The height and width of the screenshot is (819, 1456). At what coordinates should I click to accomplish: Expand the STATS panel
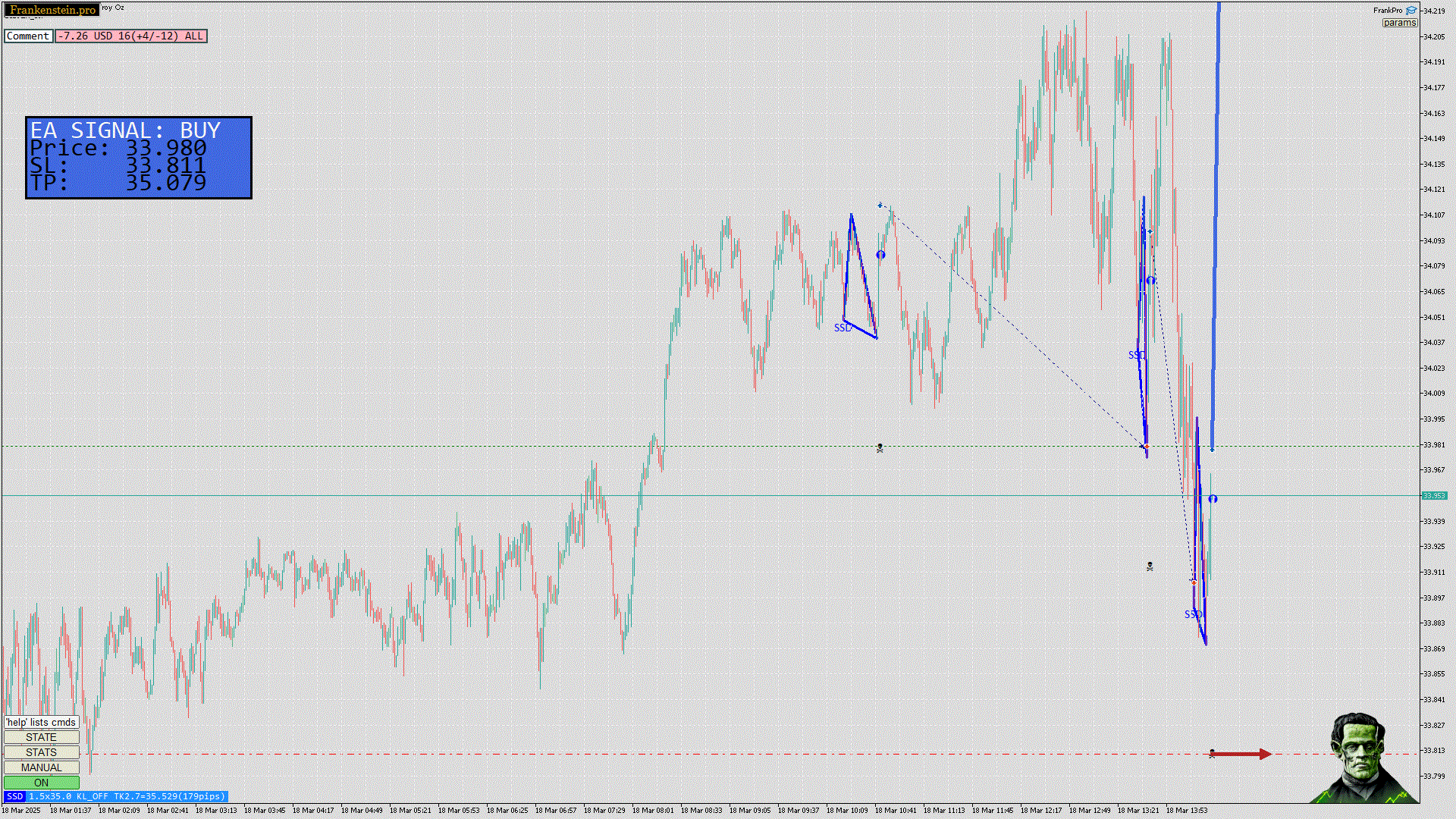41,752
